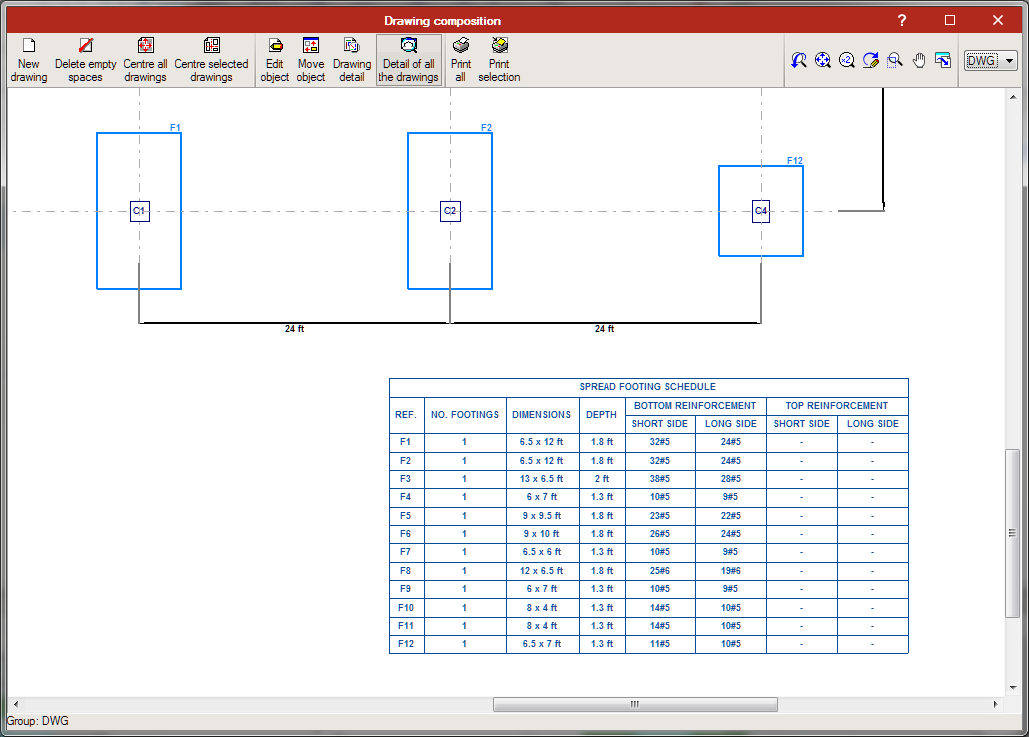The image size is (1029, 737).
Task: Toggle Detail of all the drawings
Action: [409, 60]
